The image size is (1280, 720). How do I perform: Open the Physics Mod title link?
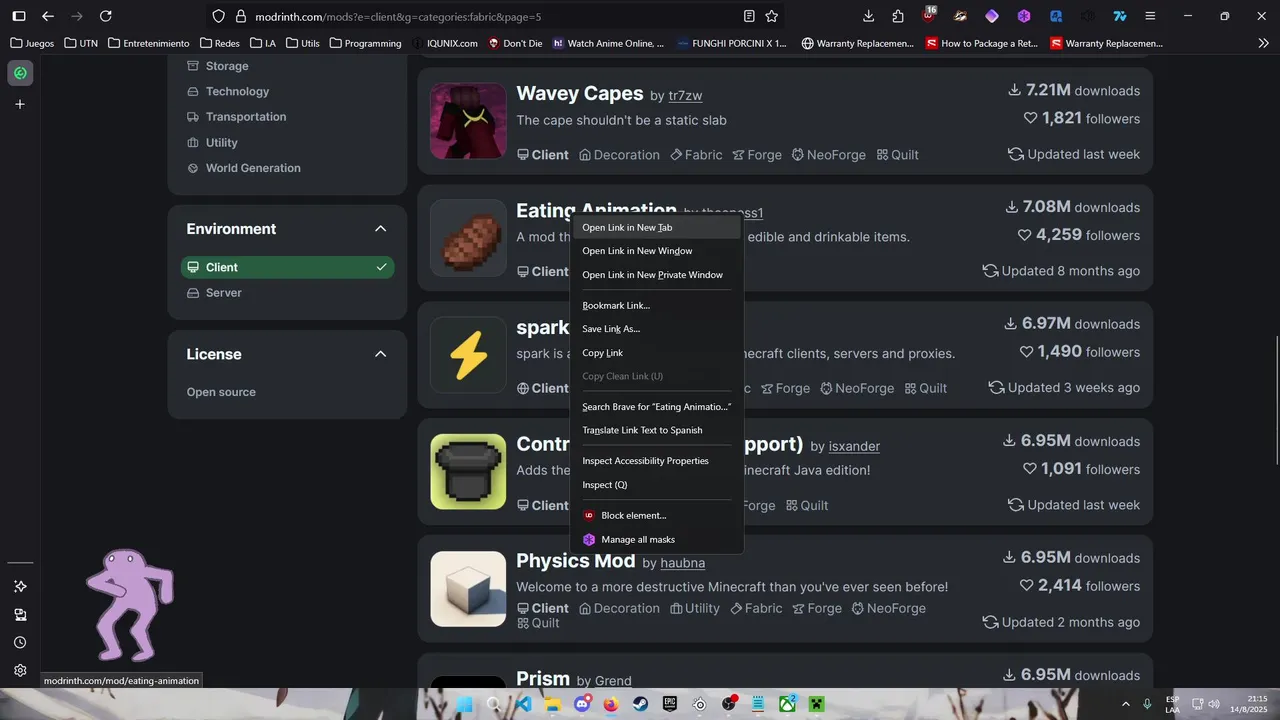(575, 560)
